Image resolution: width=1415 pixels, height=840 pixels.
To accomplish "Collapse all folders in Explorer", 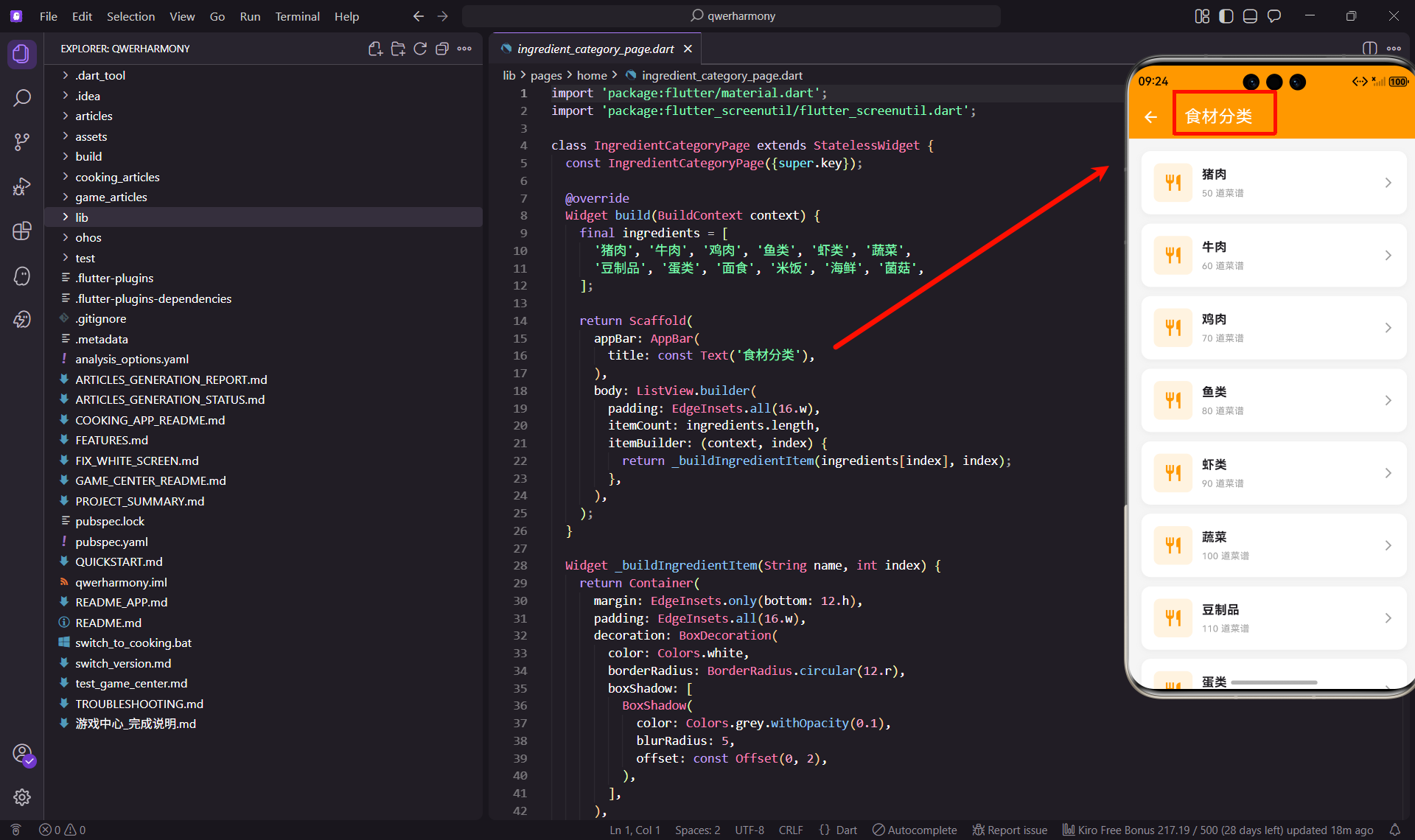I will click(442, 49).
